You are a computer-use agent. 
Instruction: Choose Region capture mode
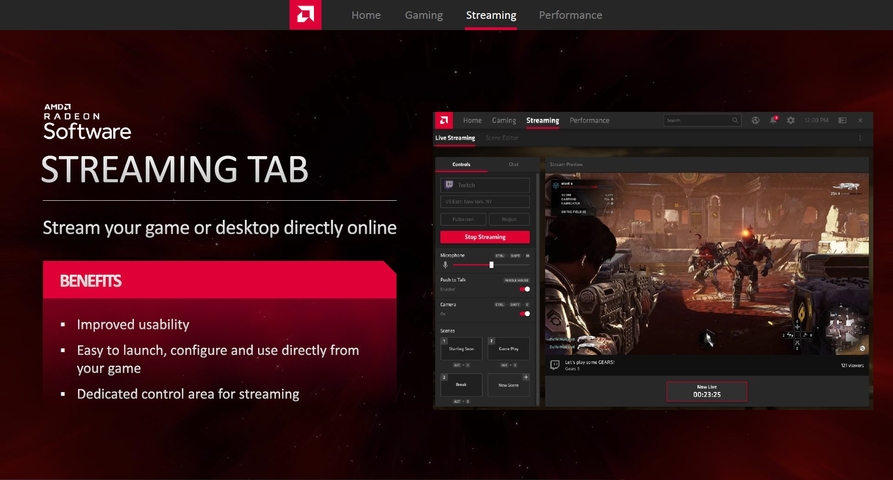click(509, 219)
